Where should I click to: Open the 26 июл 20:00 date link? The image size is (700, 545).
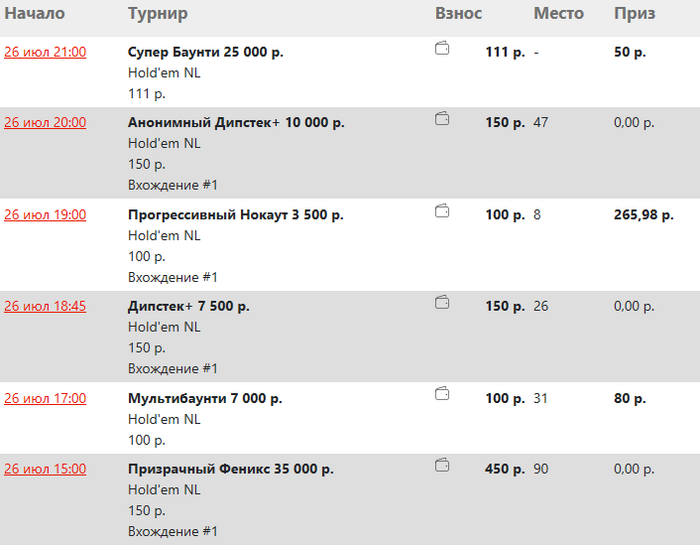tap(45, 122)
